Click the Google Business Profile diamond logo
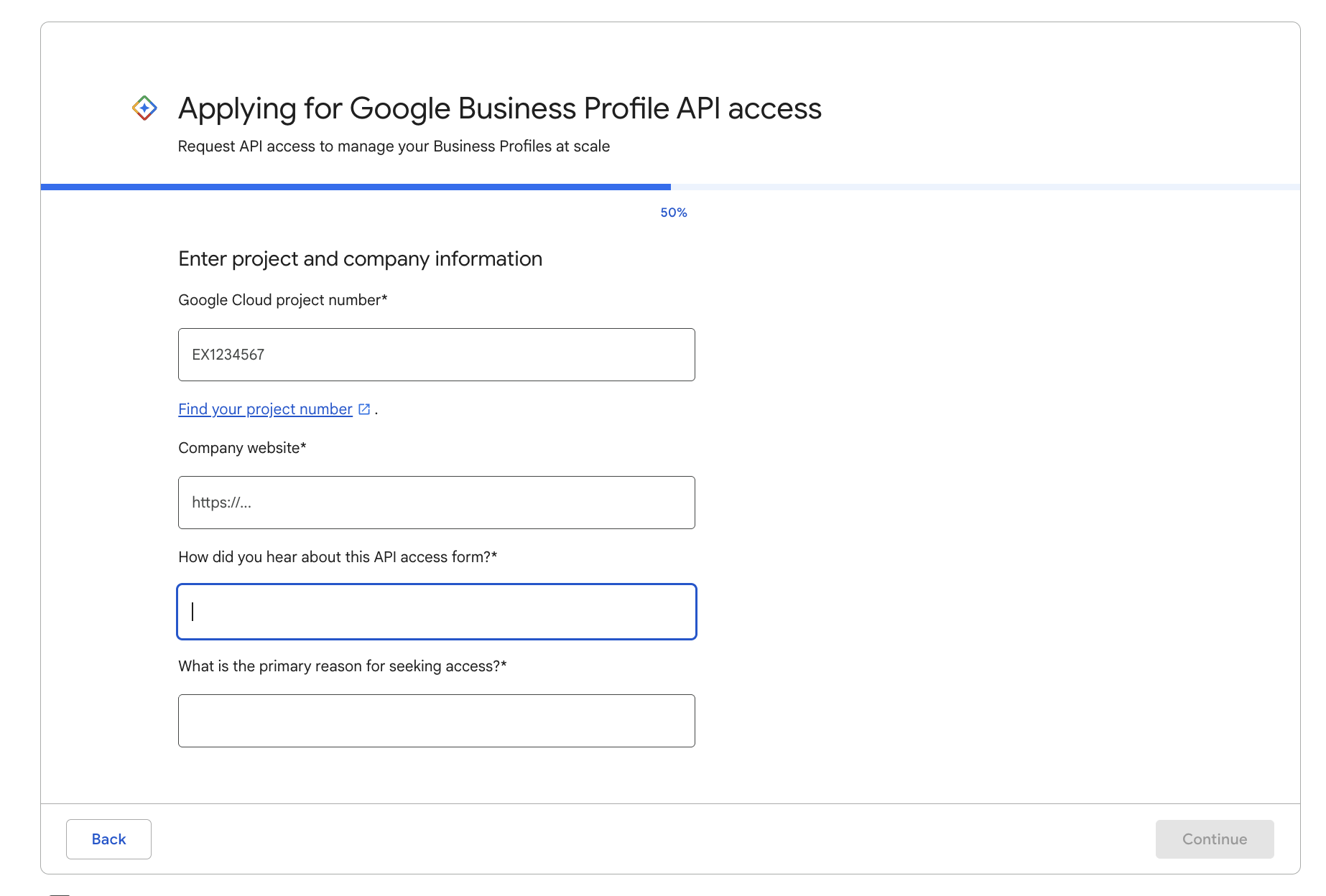1326x896 pixels. (x=144, y=108)
